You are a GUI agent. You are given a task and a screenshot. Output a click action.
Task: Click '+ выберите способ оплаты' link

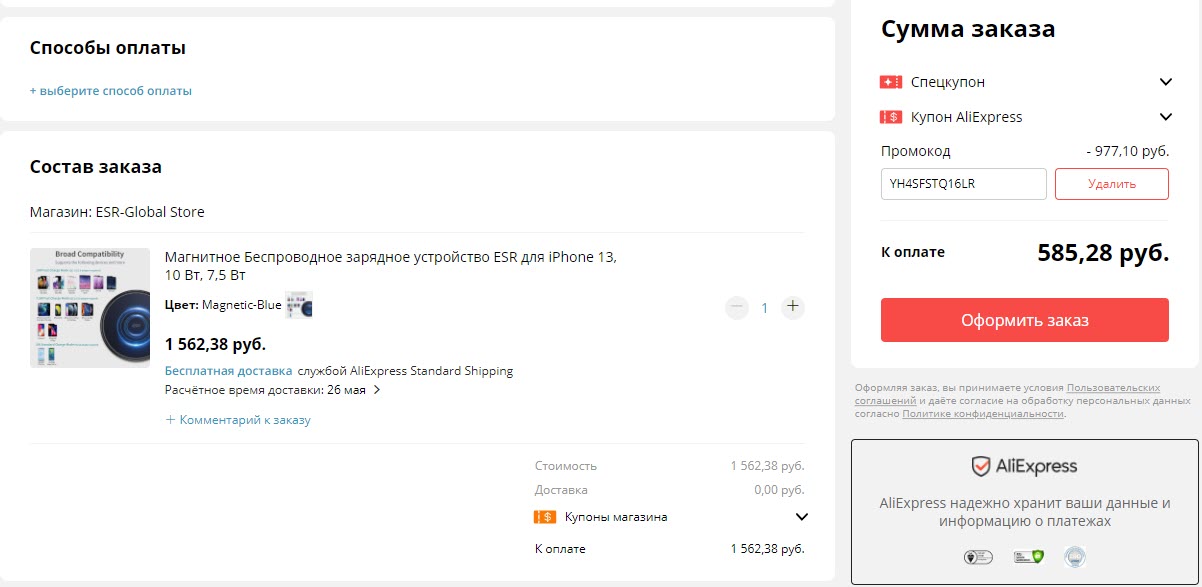pos(110,91)
